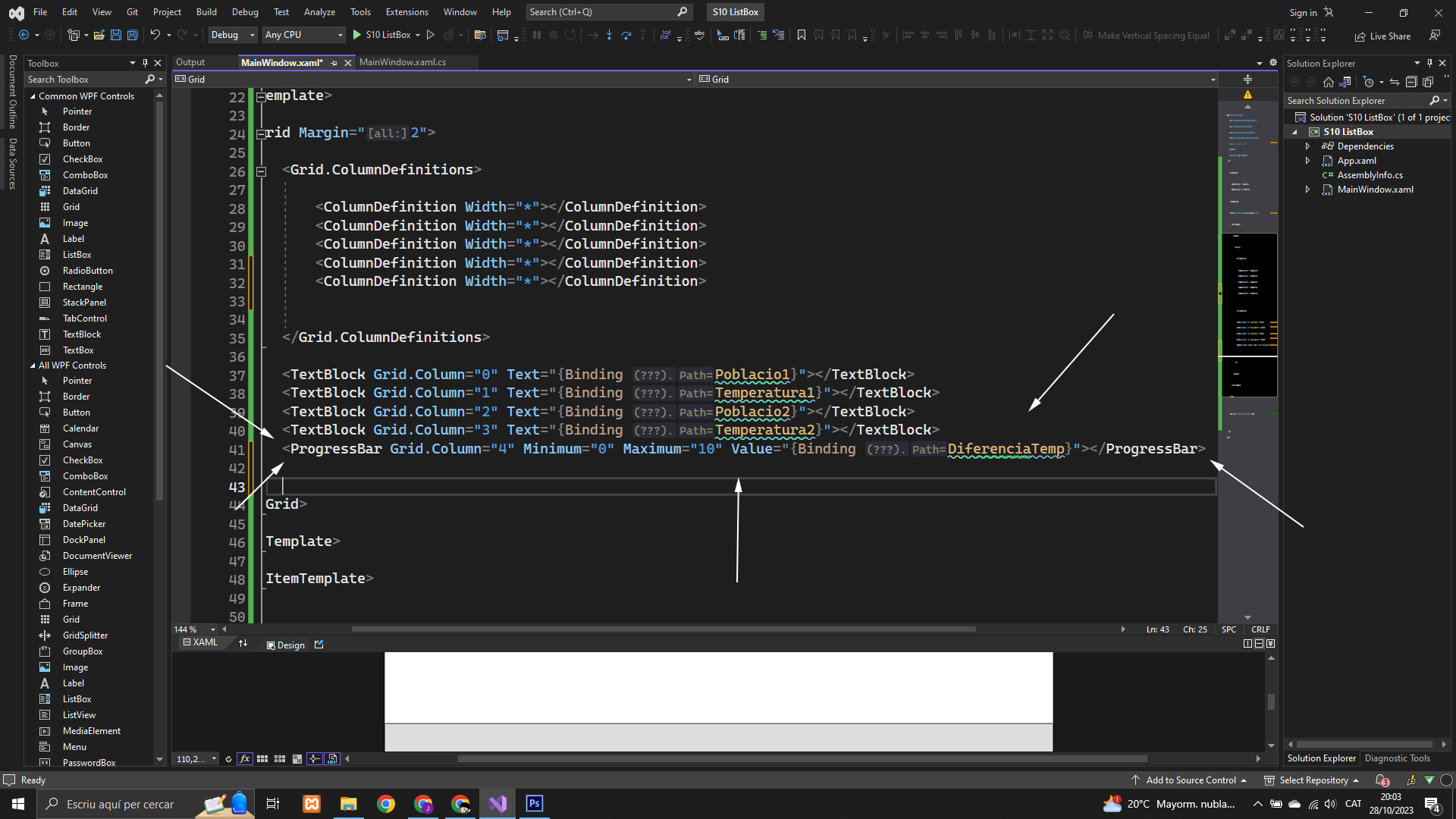Open the Debug configuration dropdown
Screen dimensions: 1456x819
coord(232,35)
